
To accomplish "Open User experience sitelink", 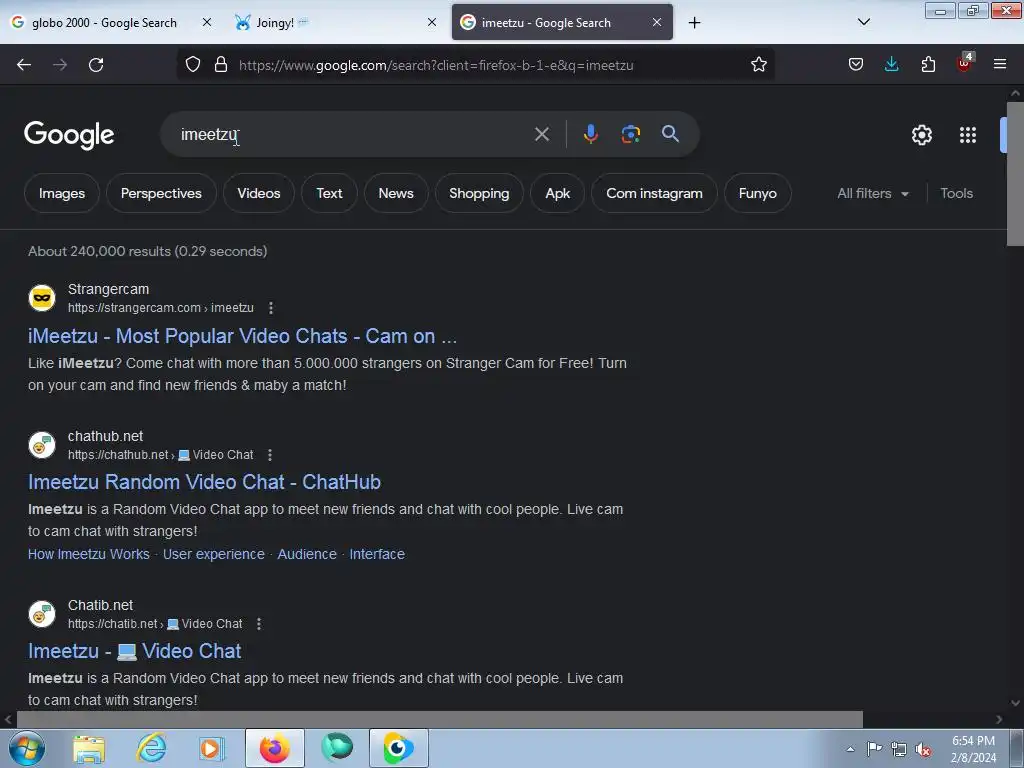I will pos(214,554).
